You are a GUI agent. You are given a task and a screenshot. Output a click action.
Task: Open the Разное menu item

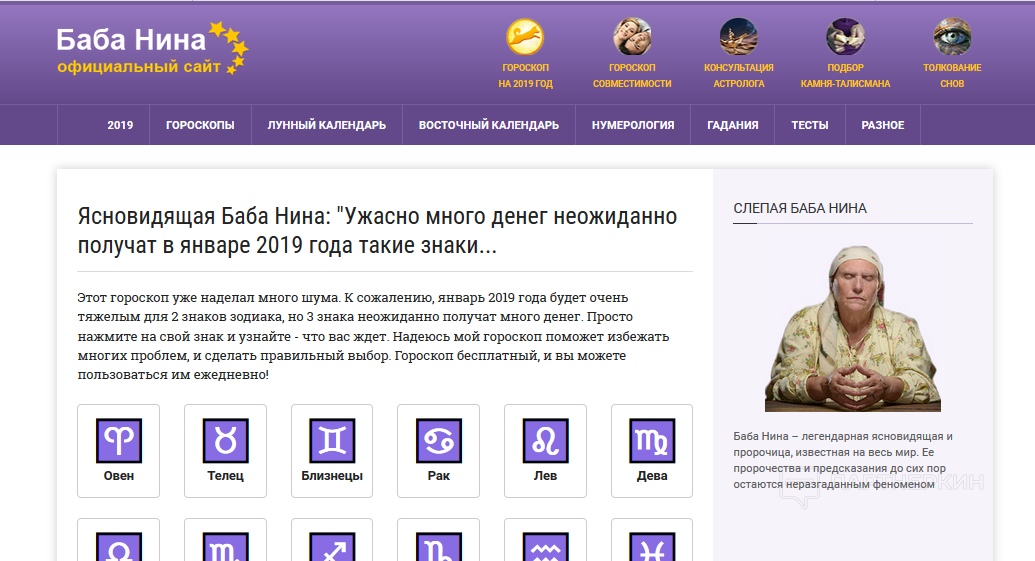883,125
